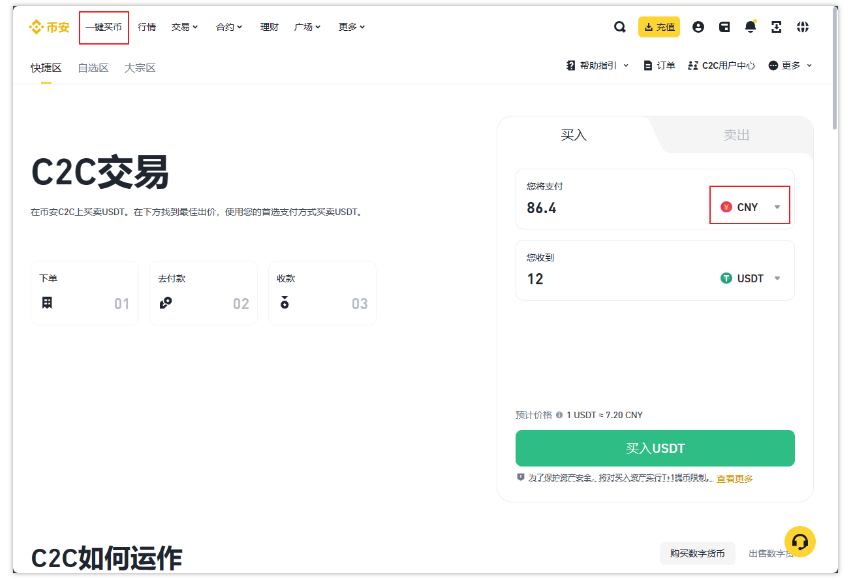
Task: Click the globe language icon
Action: pos(803,27)
